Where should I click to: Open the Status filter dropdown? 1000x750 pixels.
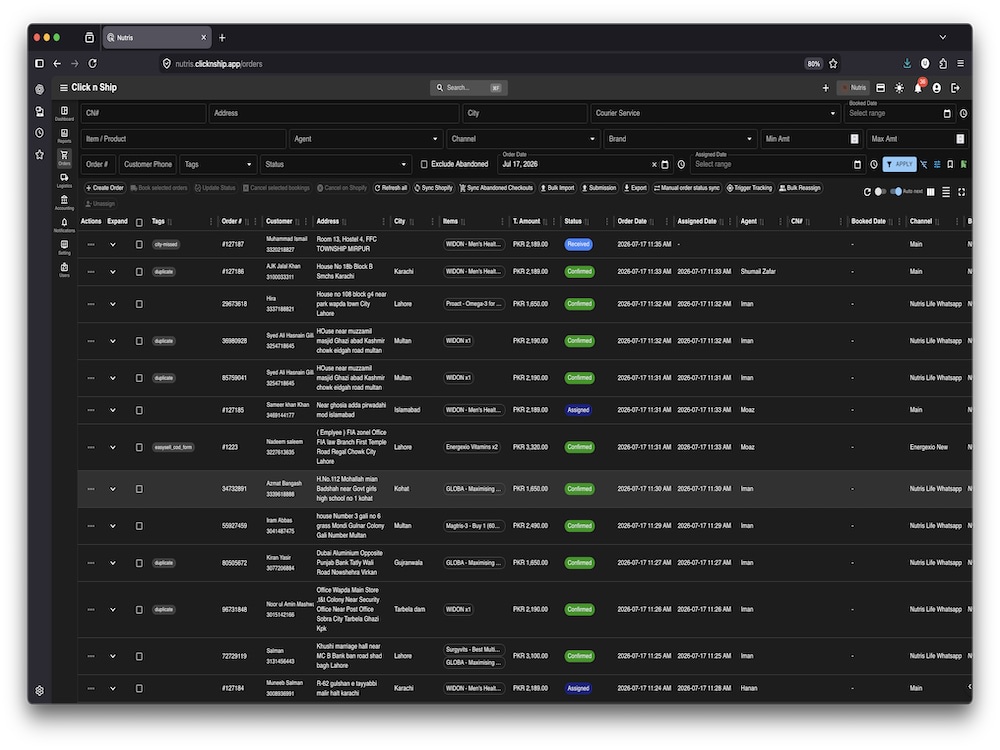(335, 165)
